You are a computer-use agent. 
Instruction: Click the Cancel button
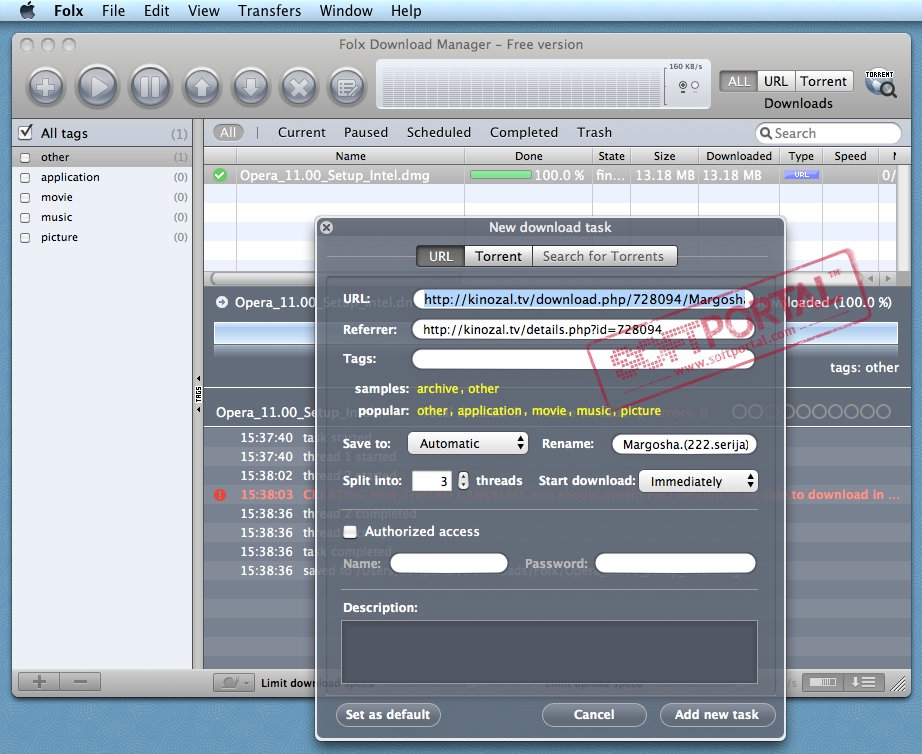point(594,715)
